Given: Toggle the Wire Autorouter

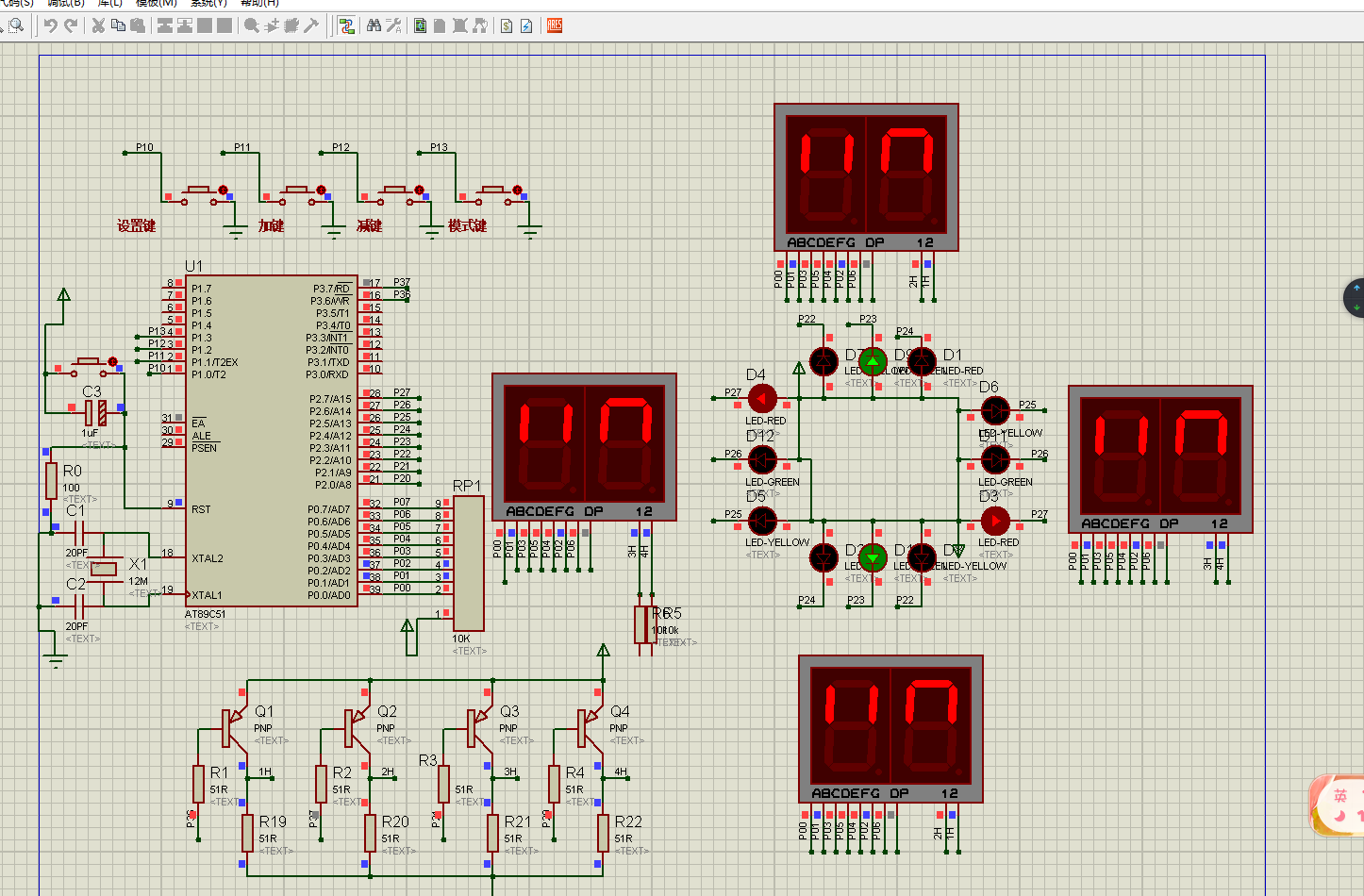Looking at the screenshot, I should point(346,25).
